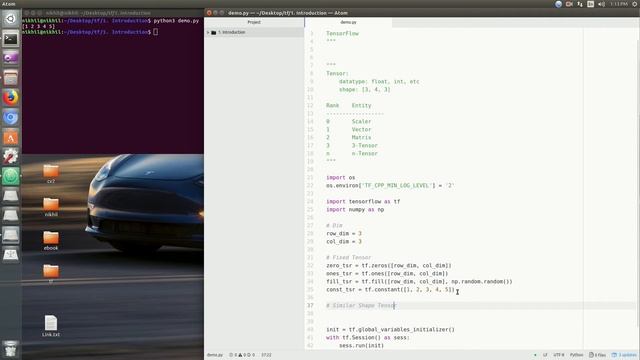Open linter error warning counts in status bar
Image resolution: width=640 pixels, height=360 pixels.
242,355
